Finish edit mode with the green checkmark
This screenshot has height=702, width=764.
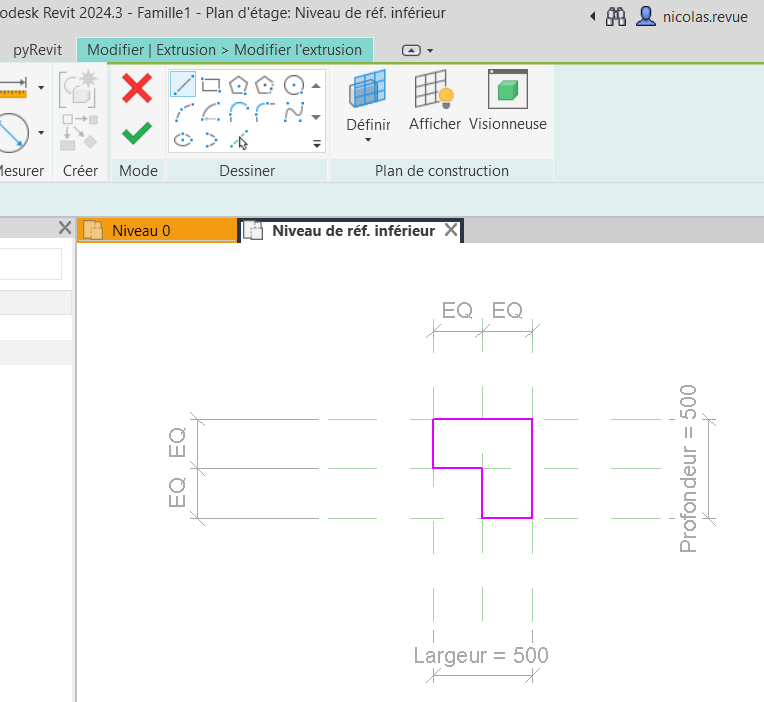[x=137, y=133]
